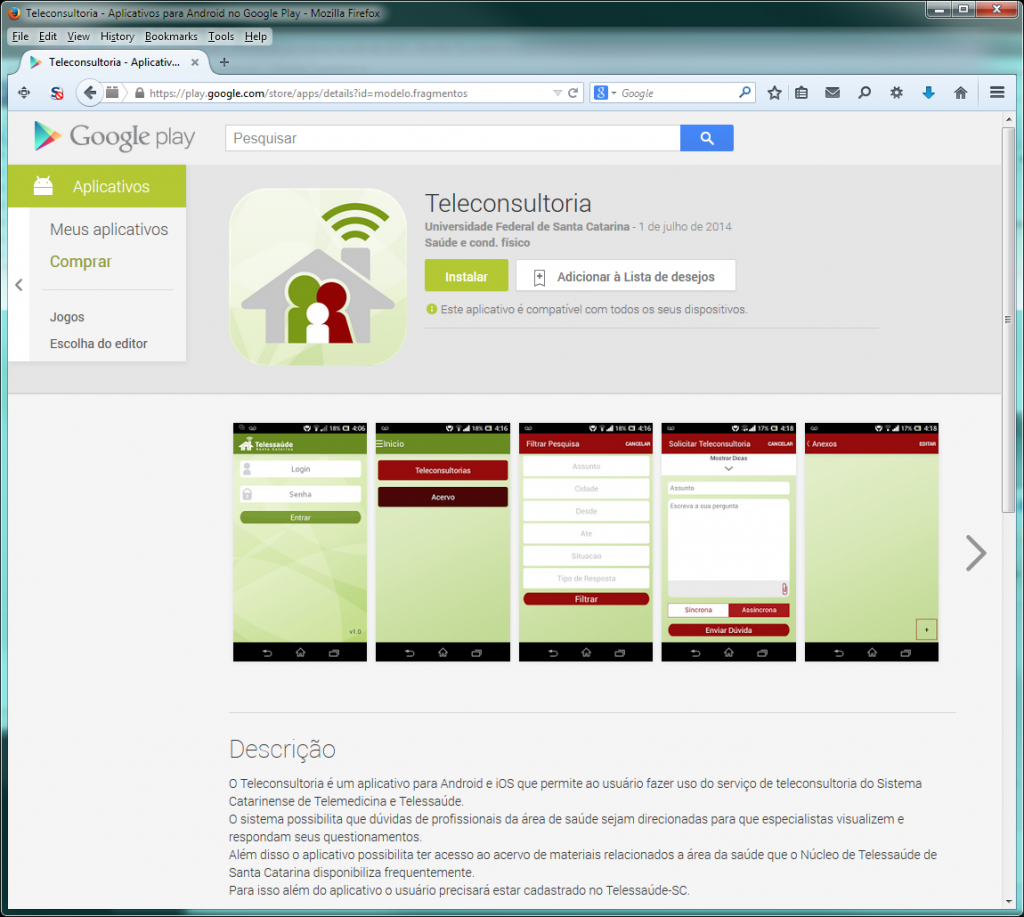Viewport: 1024px width, 917px height.
Task: Click the blue Play Store search button
Action: click(x=707, y=138)
